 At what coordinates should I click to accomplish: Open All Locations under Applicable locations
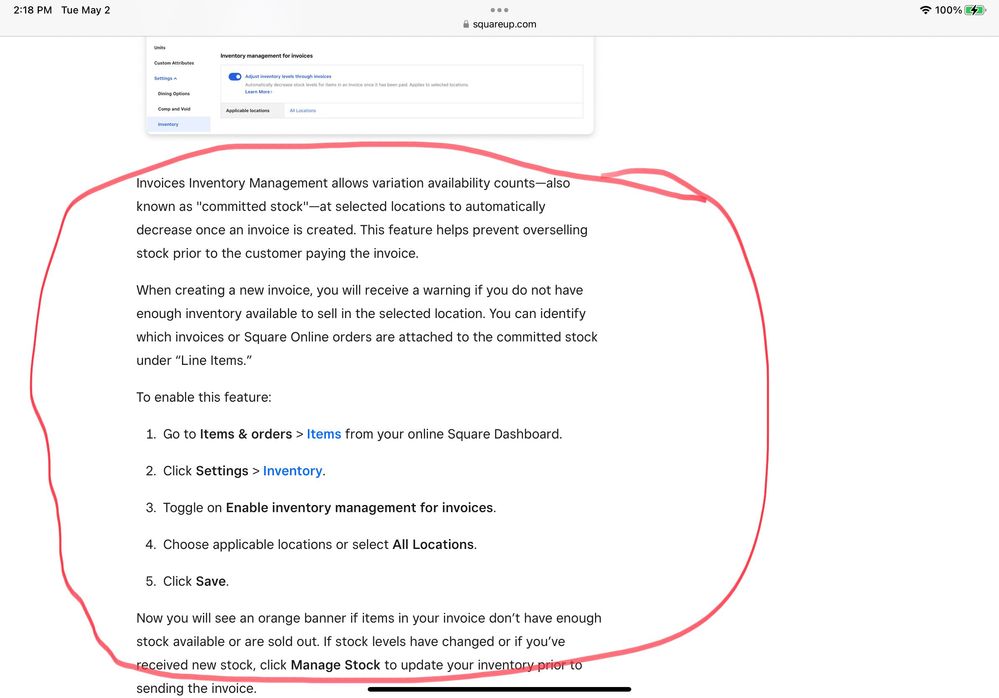[x=303, y=110]
